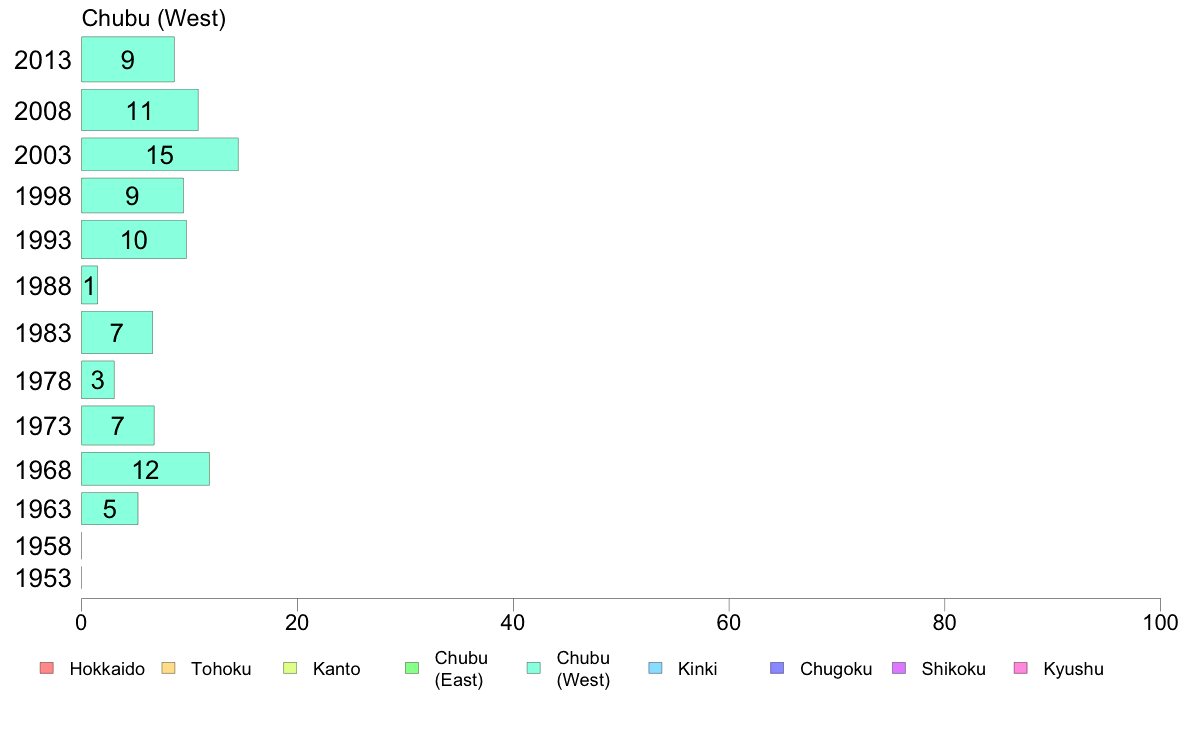Image resolution: width=1188 pixels, height=736 pixels.
Task: Click the Hokkaido legend color swatch
Action: click(x=47, y=668)
